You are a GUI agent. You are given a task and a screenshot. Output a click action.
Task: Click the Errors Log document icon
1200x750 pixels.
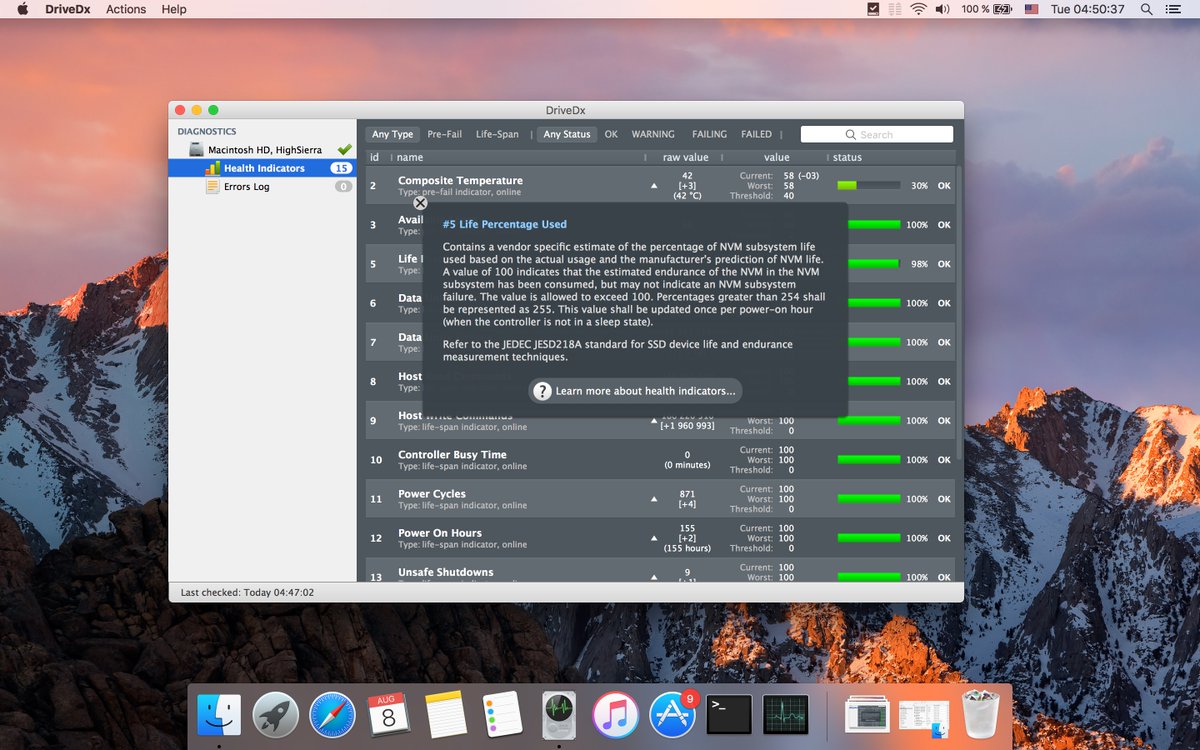pos(213,186)
